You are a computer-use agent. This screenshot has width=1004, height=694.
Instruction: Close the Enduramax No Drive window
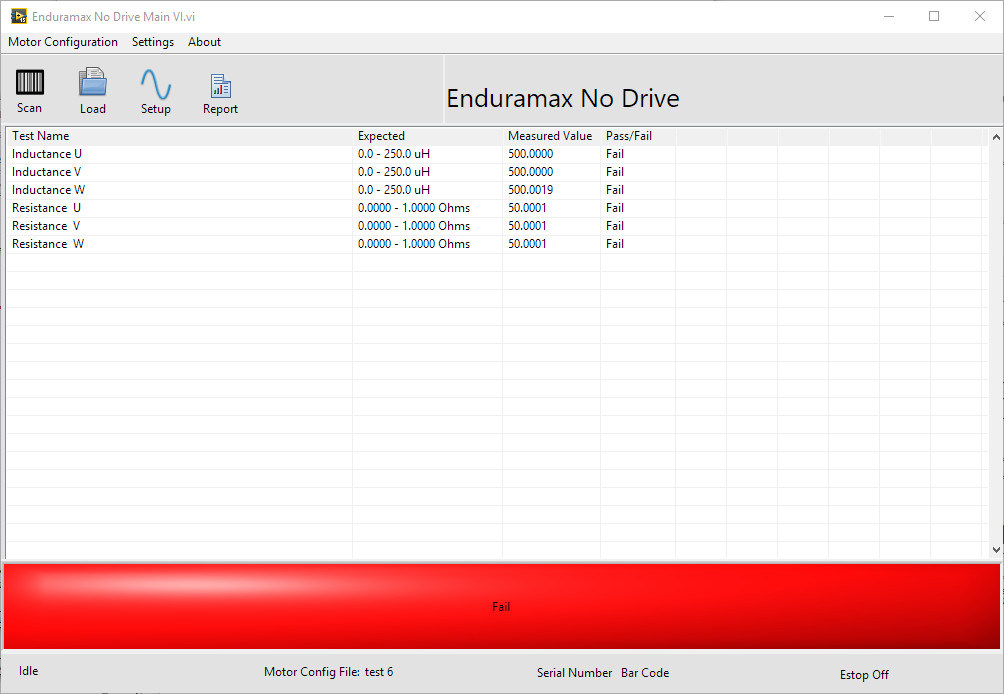[x=980, y=17]
